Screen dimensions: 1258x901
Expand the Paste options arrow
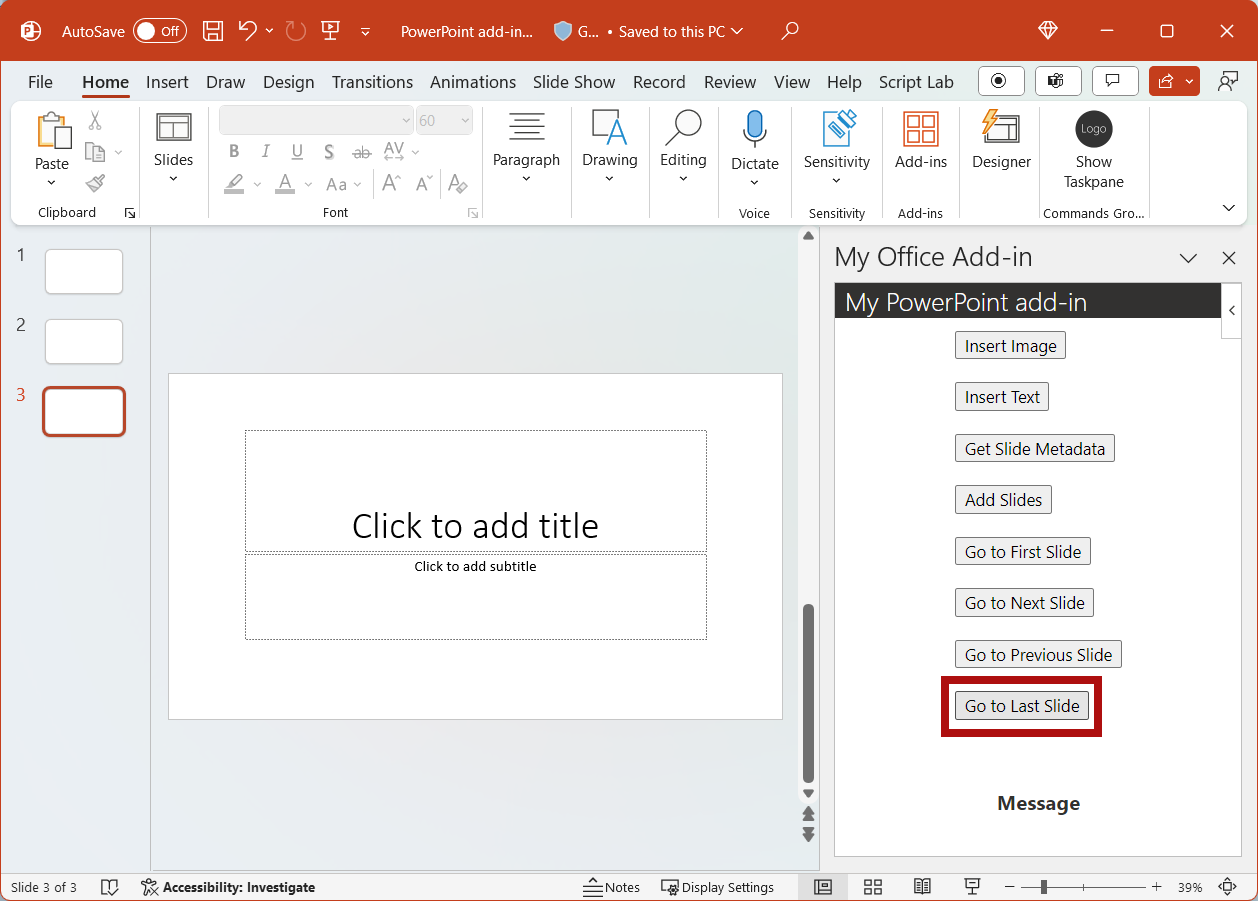point(52,183)
